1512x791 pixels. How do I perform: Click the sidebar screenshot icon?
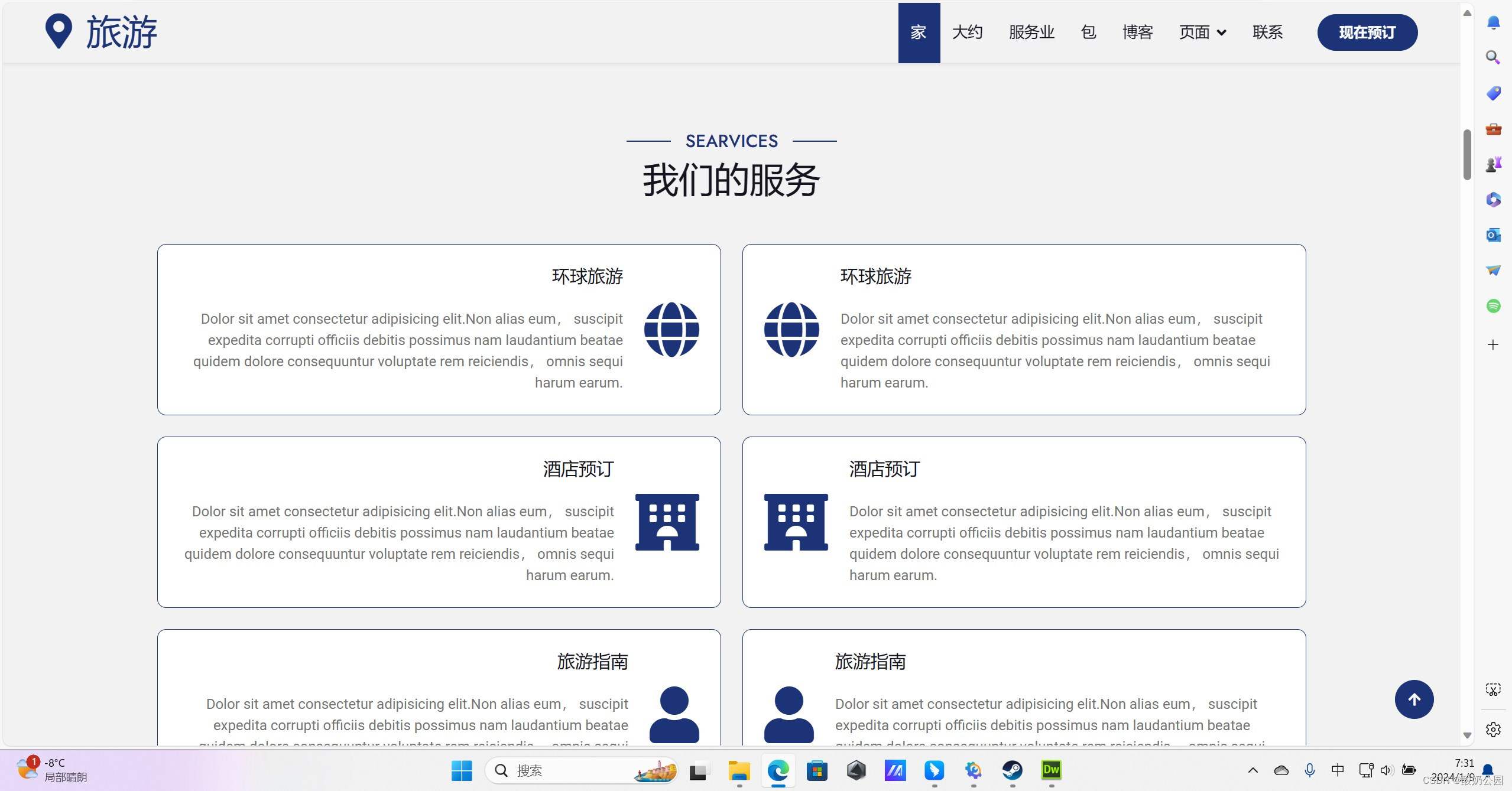point(1493,689)
